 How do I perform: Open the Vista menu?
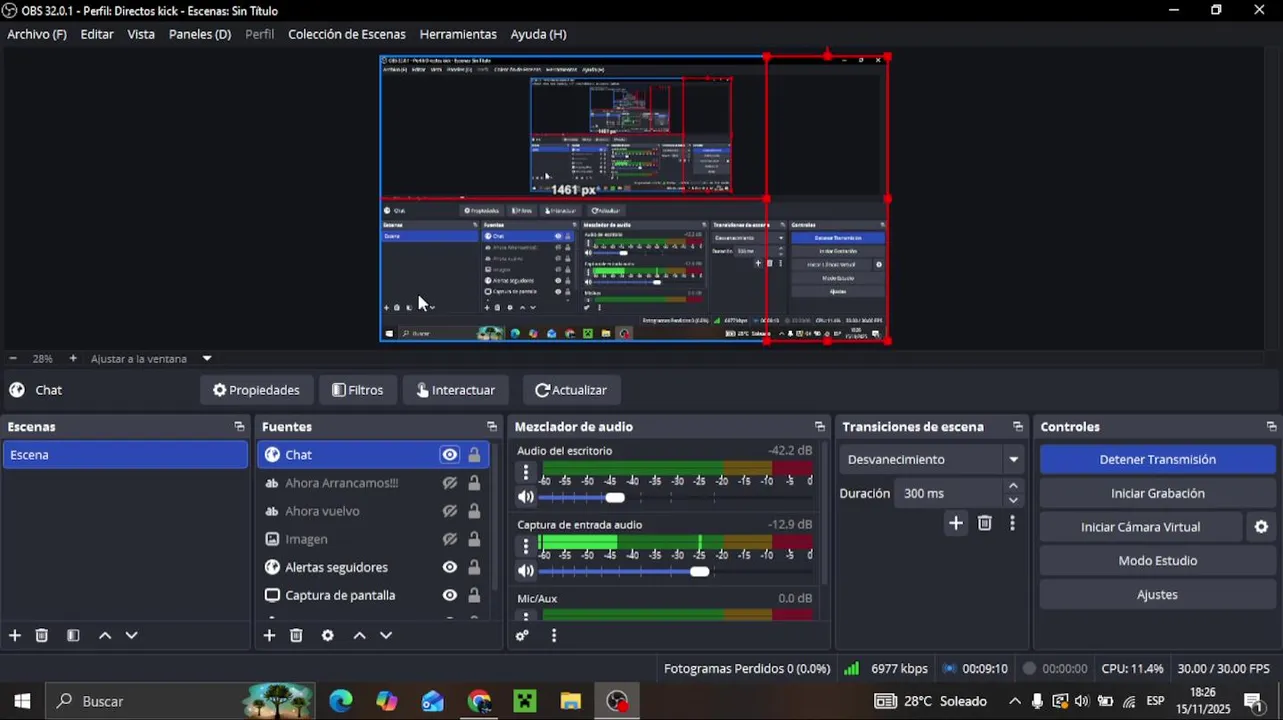tap(141, 34)
